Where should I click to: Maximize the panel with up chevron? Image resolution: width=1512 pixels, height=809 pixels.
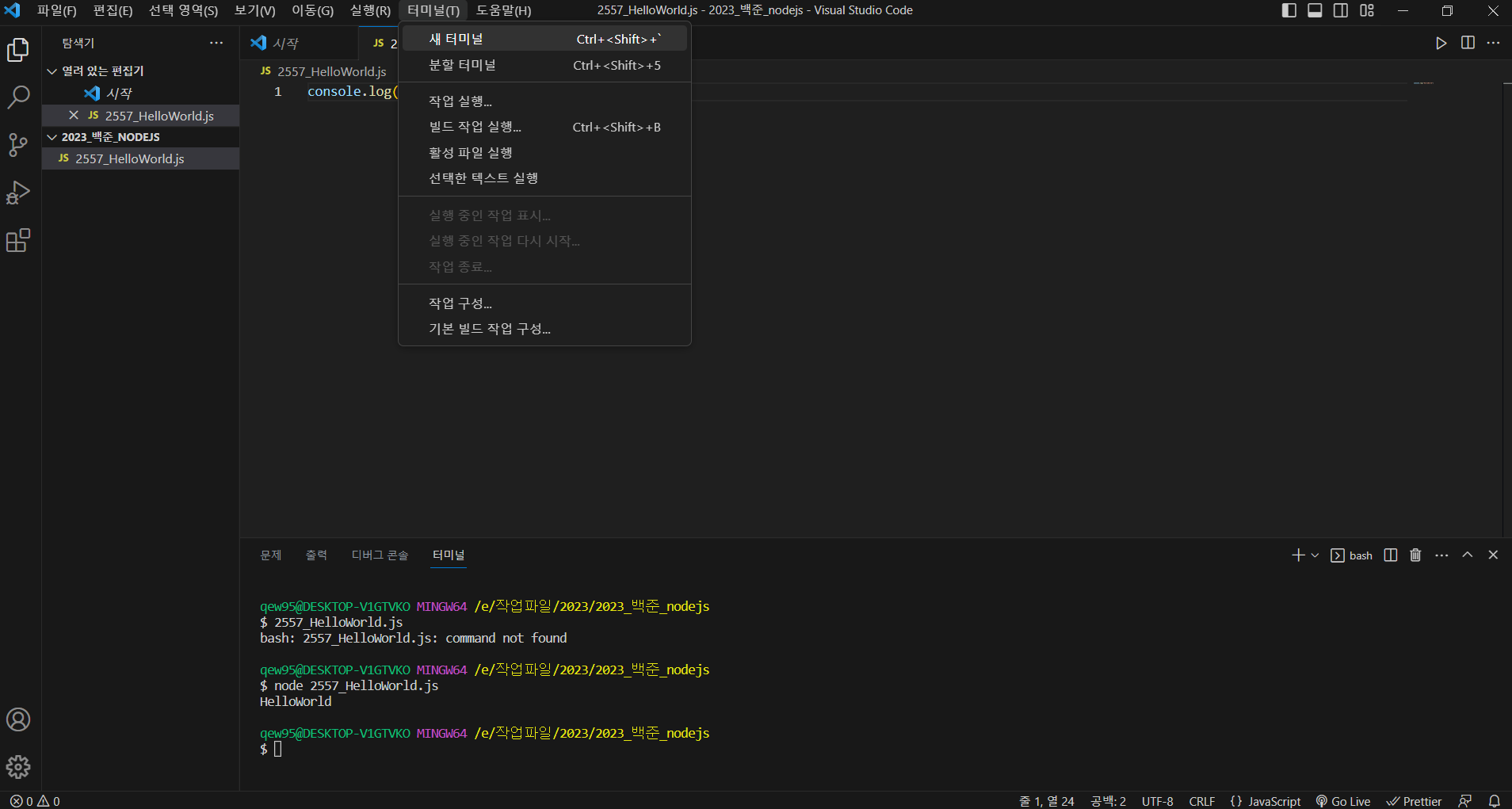point(1468,555)
